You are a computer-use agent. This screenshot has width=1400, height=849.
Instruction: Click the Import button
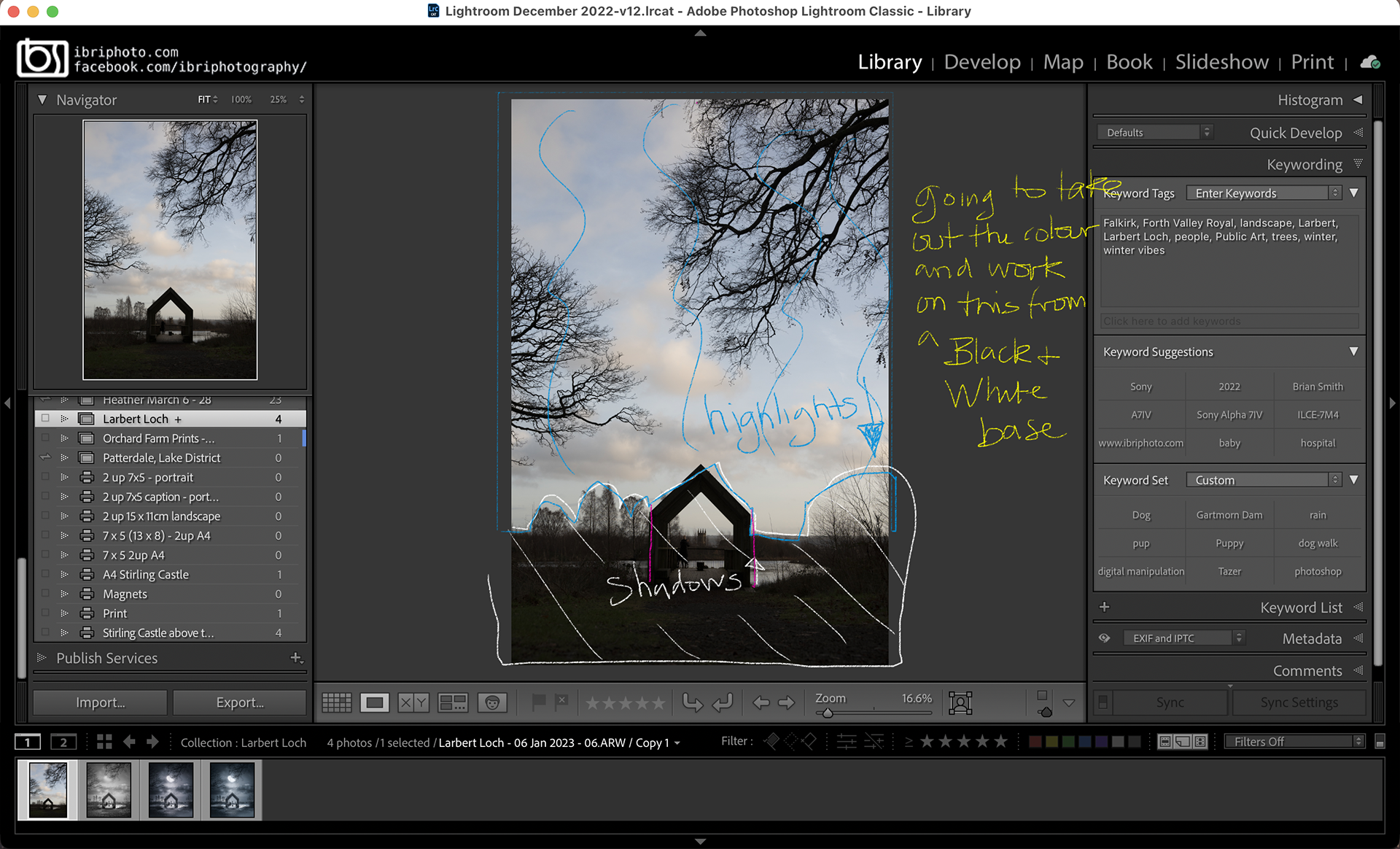coord(101,702)
